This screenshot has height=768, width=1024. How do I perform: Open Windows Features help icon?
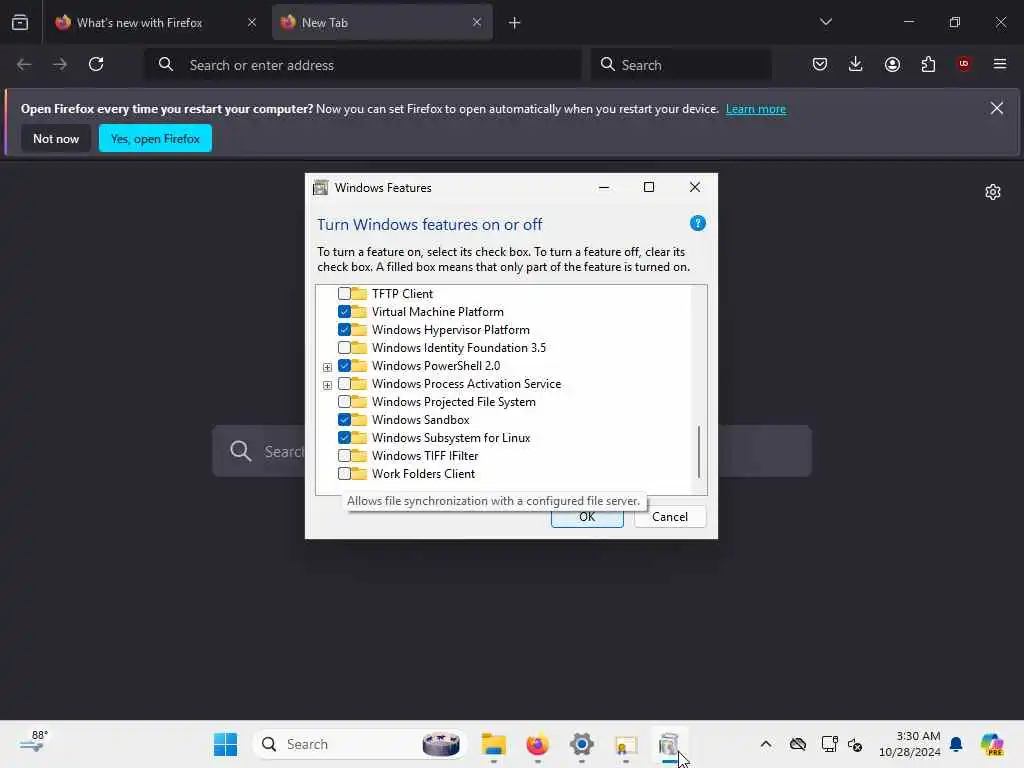point(697,223)
